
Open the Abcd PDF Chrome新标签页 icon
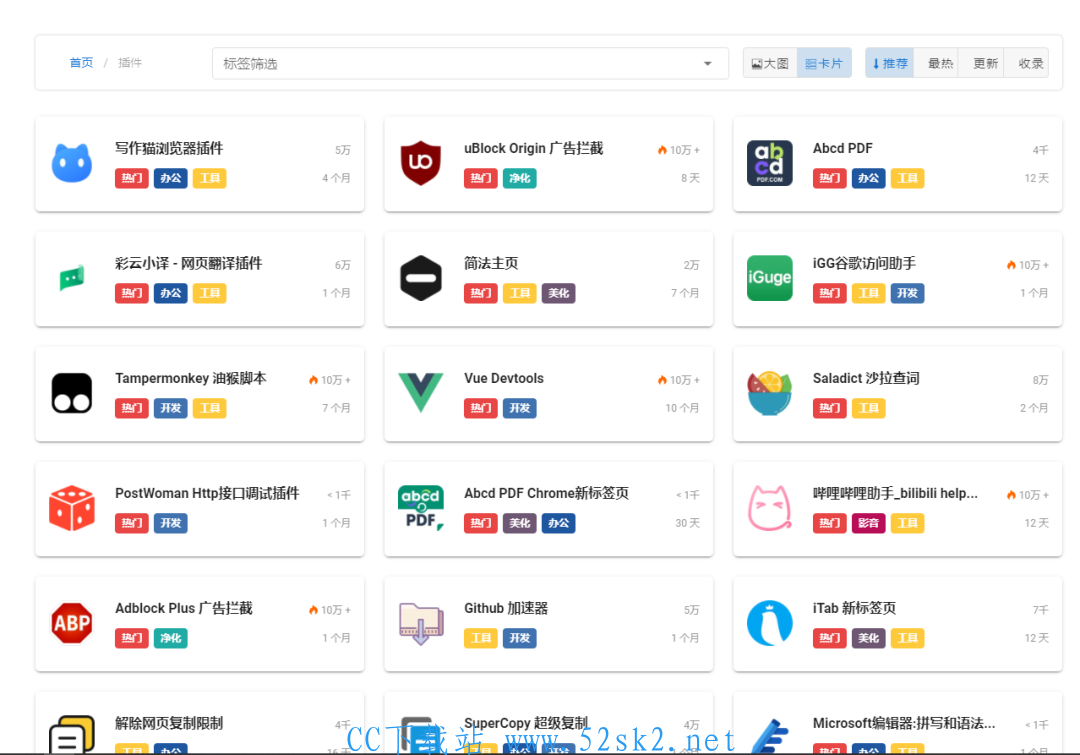tap(421, 508)
